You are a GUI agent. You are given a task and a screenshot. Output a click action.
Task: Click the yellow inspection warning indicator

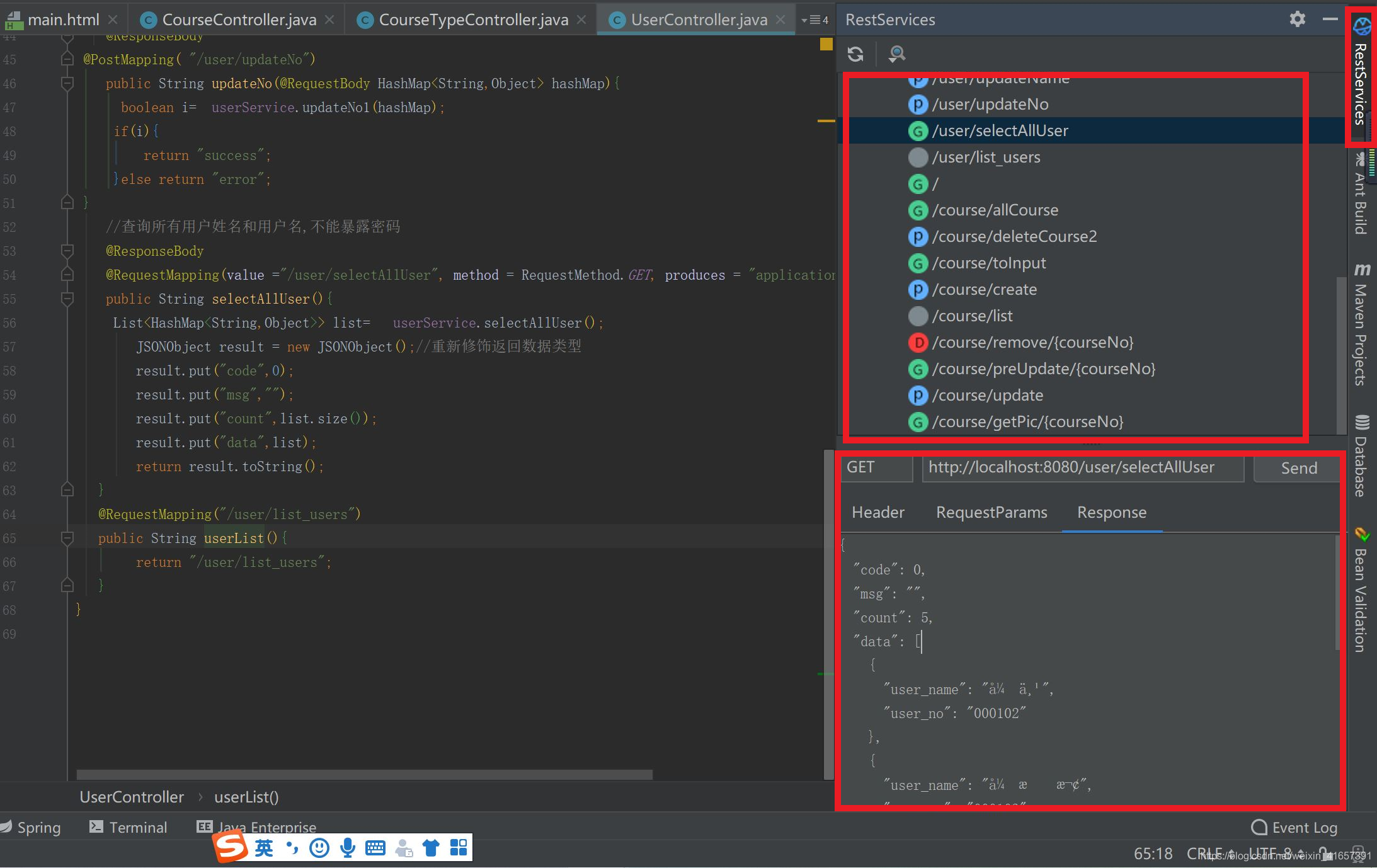point(826,44)
